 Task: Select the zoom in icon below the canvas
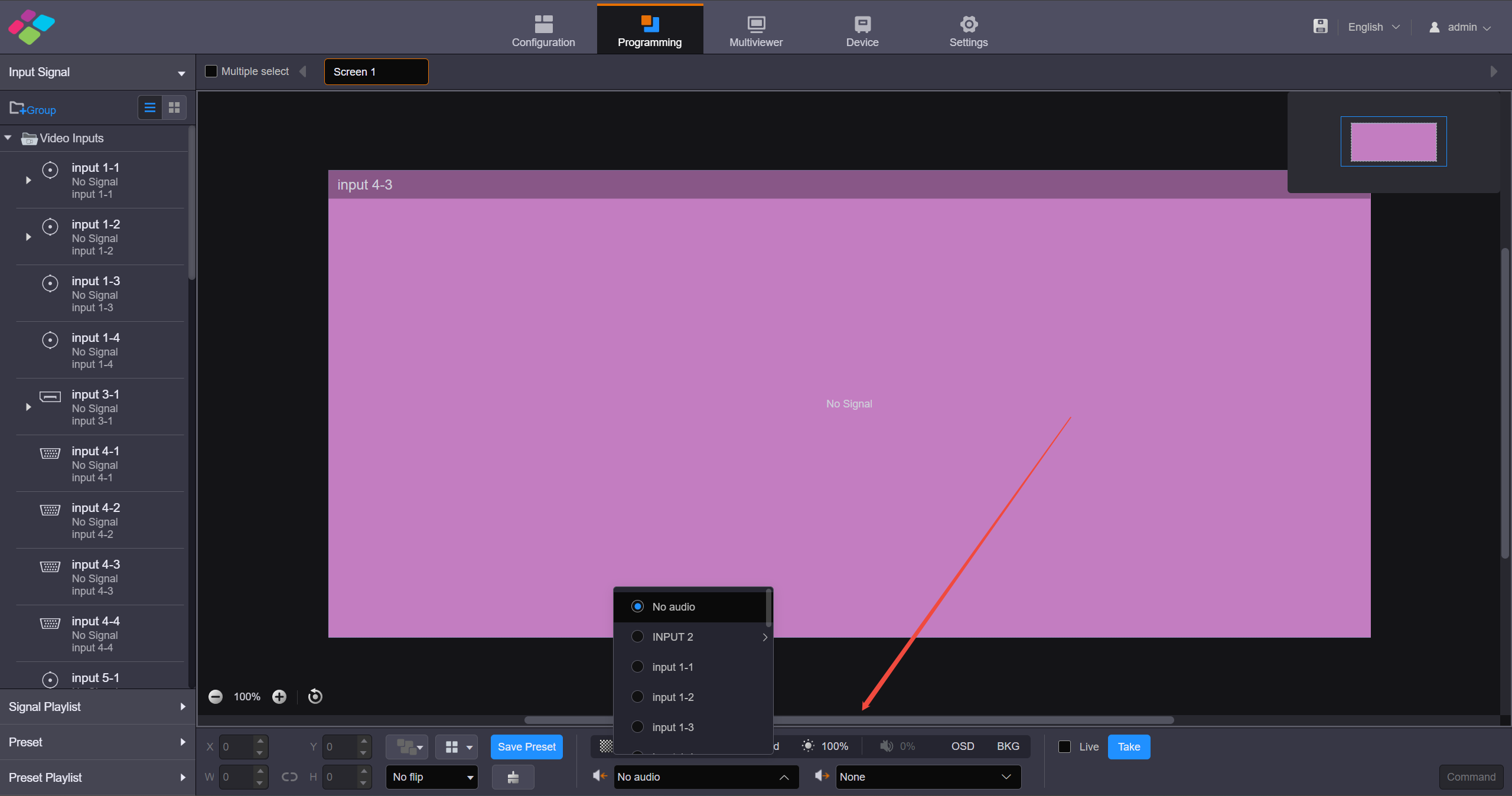(279, 697)
